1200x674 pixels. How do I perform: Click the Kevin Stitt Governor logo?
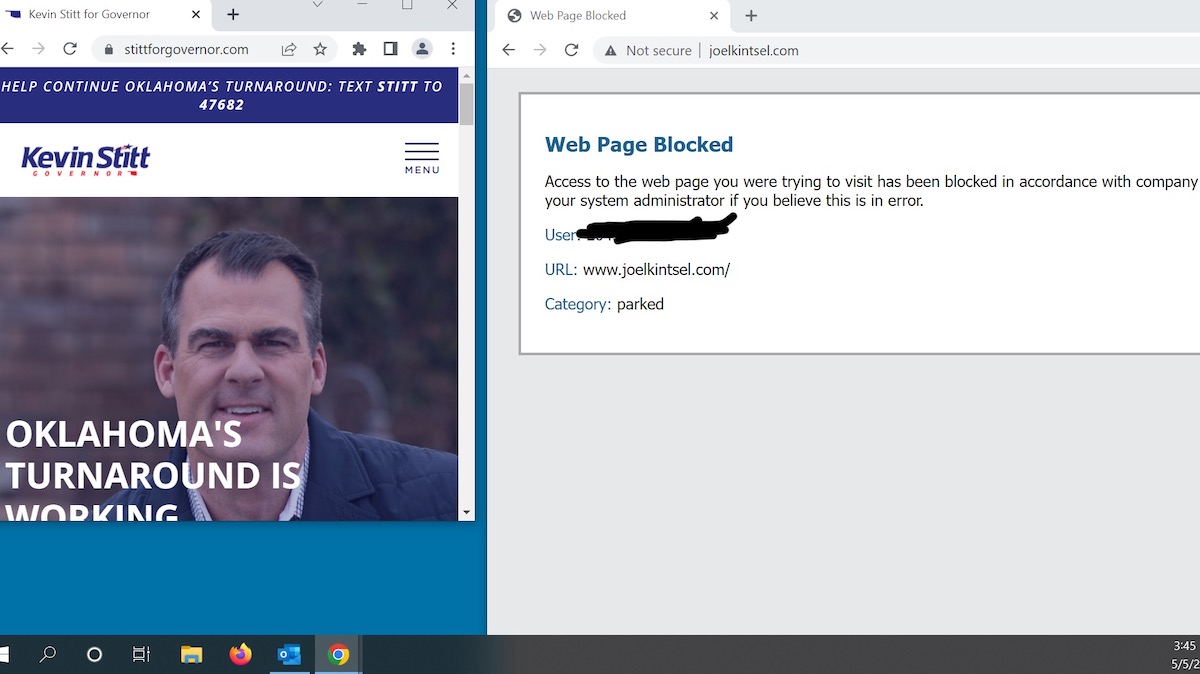(x=85, y=160)
